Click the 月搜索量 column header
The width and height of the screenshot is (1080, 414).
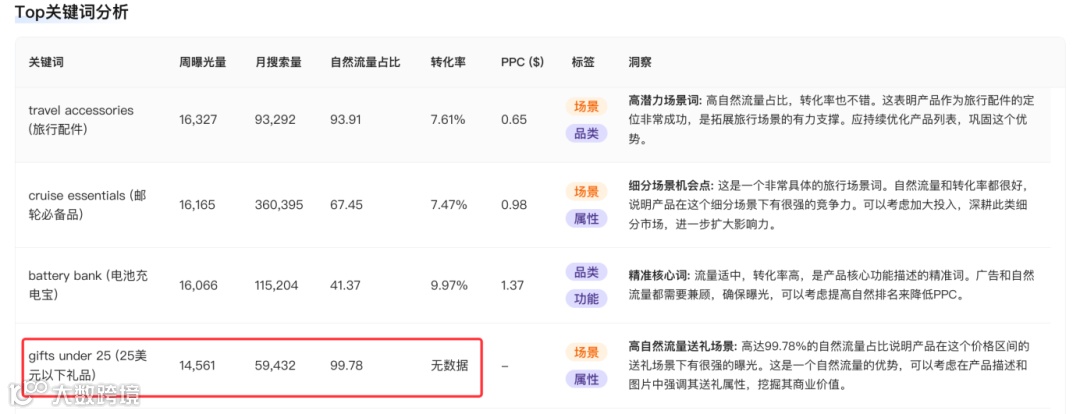tap(278, 62)
